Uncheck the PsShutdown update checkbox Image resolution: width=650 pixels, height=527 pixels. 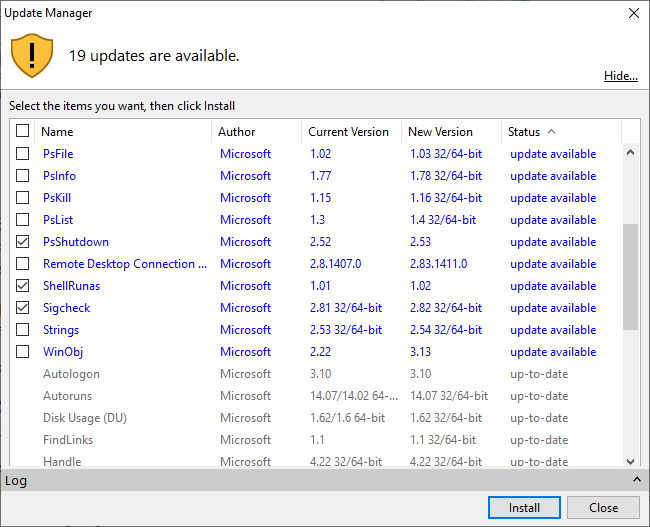click(x=22, y=241)
